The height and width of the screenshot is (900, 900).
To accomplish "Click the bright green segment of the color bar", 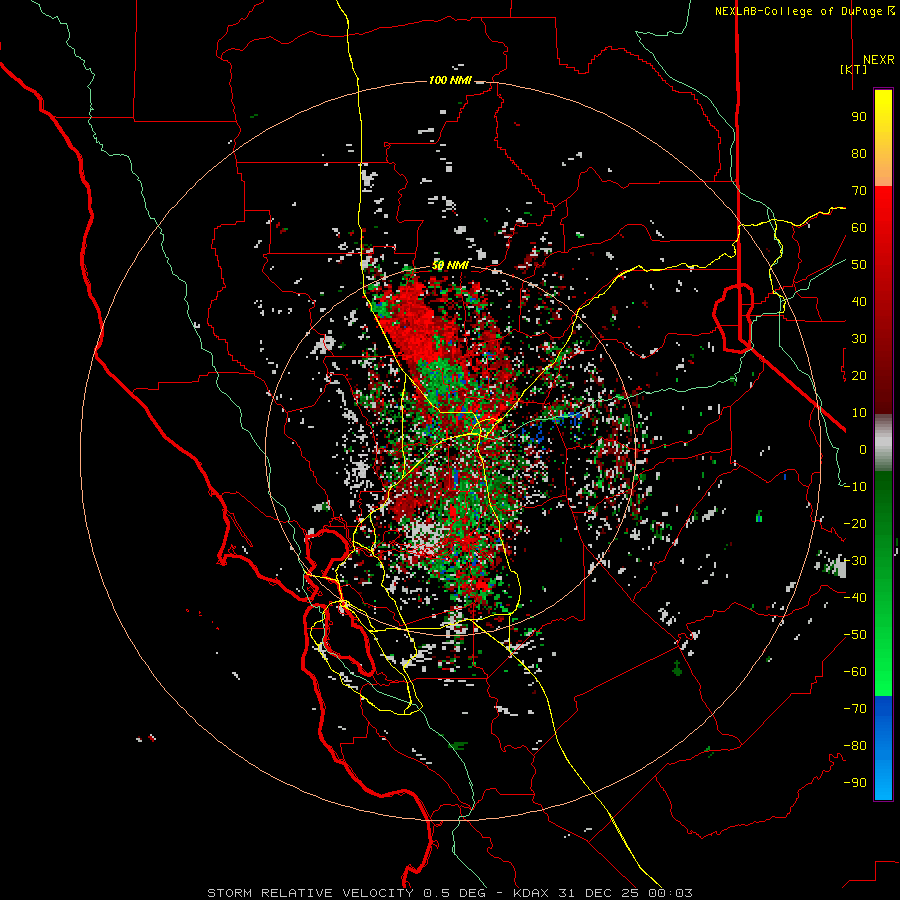I will pos(883,649).
